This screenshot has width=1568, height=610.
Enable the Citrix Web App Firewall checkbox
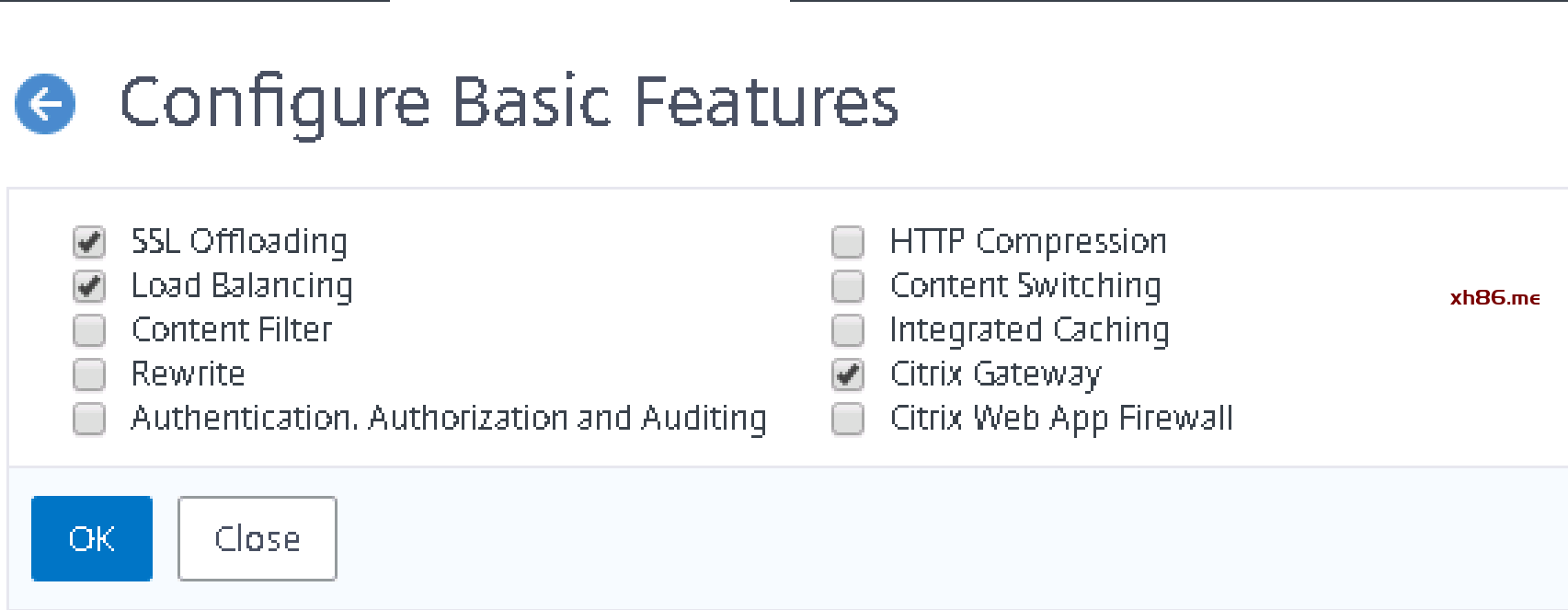848,418
